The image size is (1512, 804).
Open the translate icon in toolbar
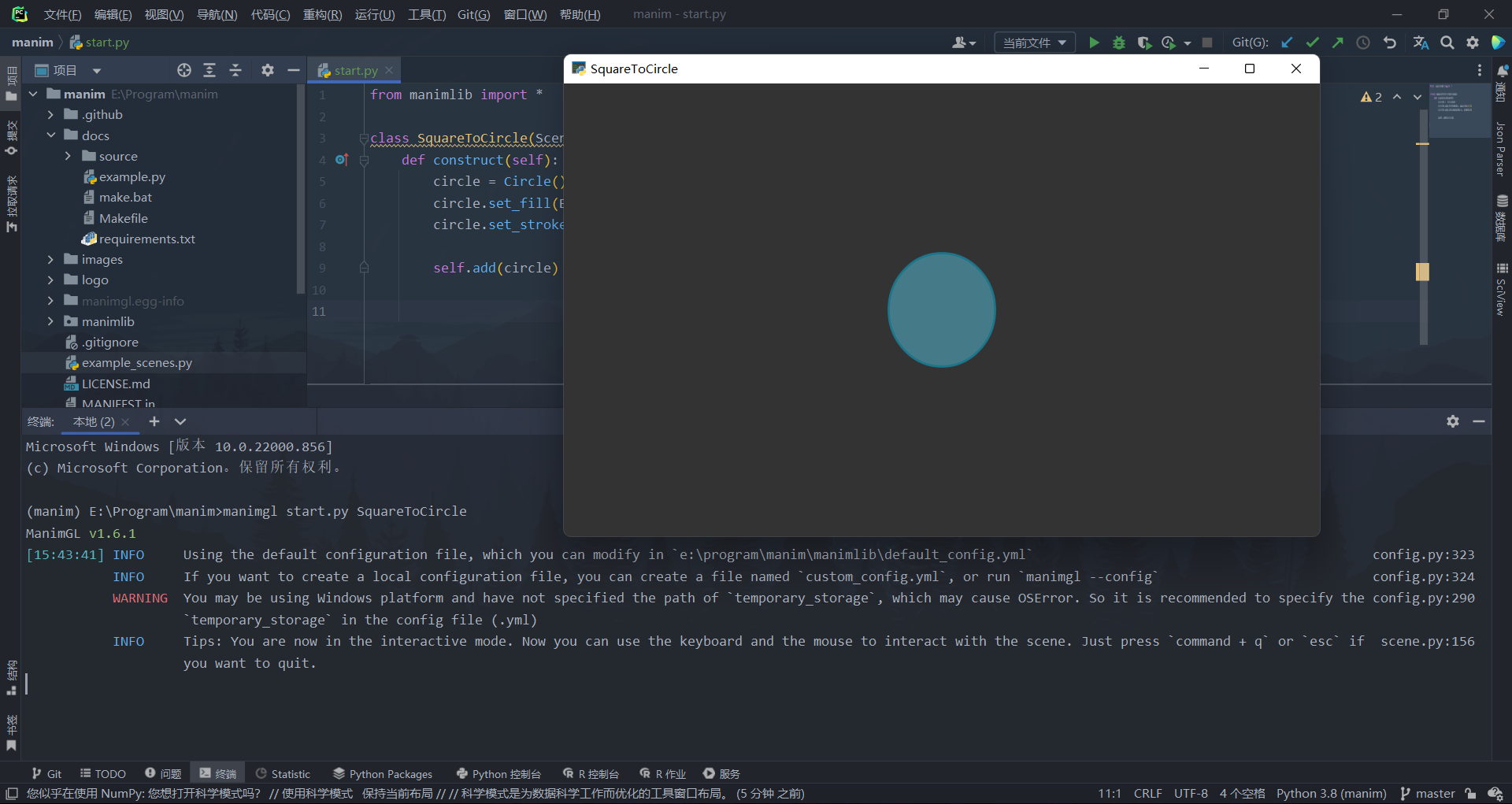pyautogui.click(x=1421, y=43)
